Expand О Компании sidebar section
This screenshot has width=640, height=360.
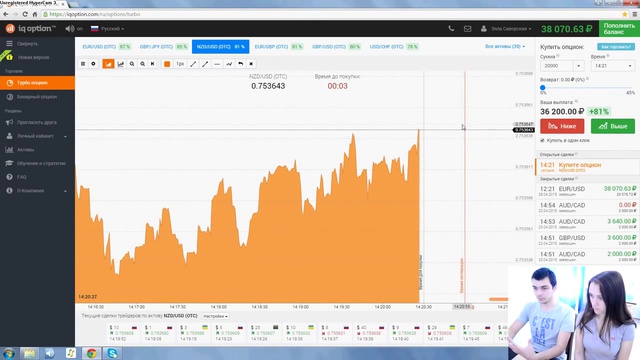pyautogui.click(x=37, y=191)
